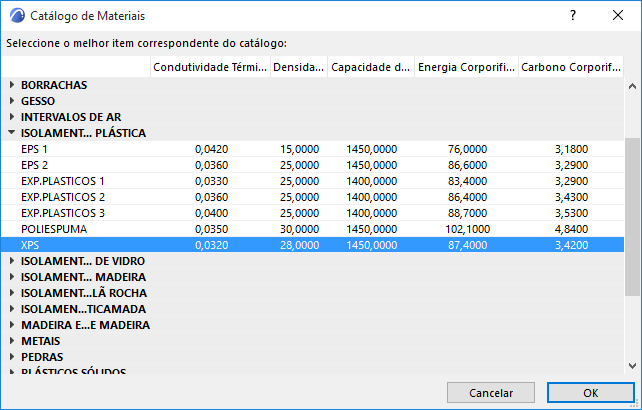Click EXP.PLASTICOS 2 carbon value 3,4300
This screenshot has width=642, height=410.
[x=572, y=197]
